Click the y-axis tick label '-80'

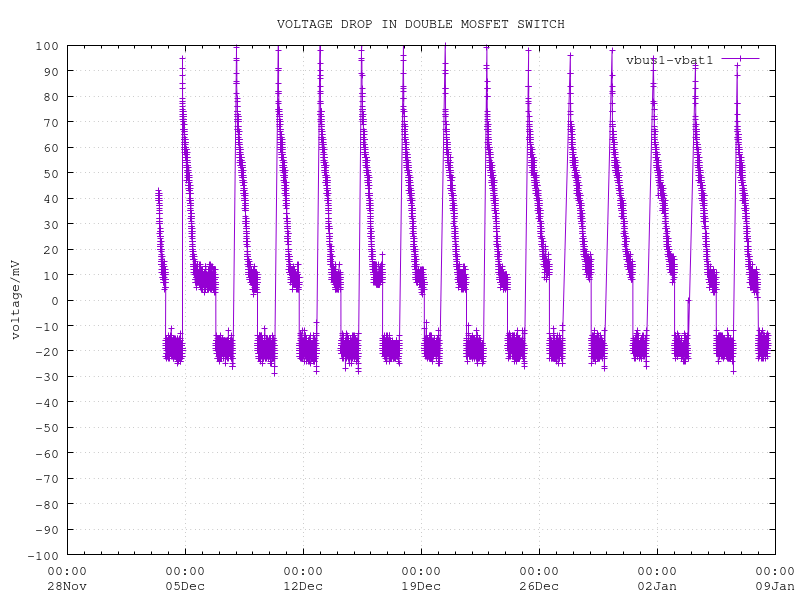[47, 505]
